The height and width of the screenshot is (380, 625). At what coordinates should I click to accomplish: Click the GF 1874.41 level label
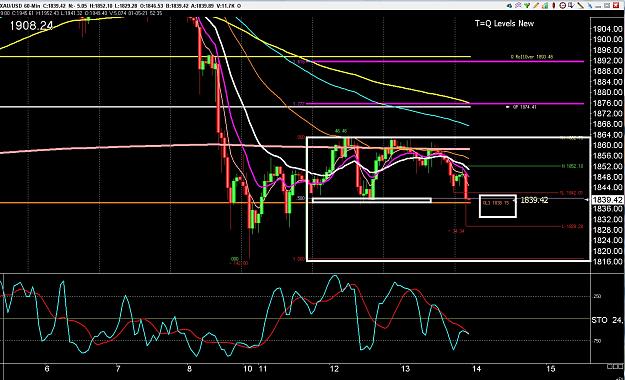[x=524, y=107]
